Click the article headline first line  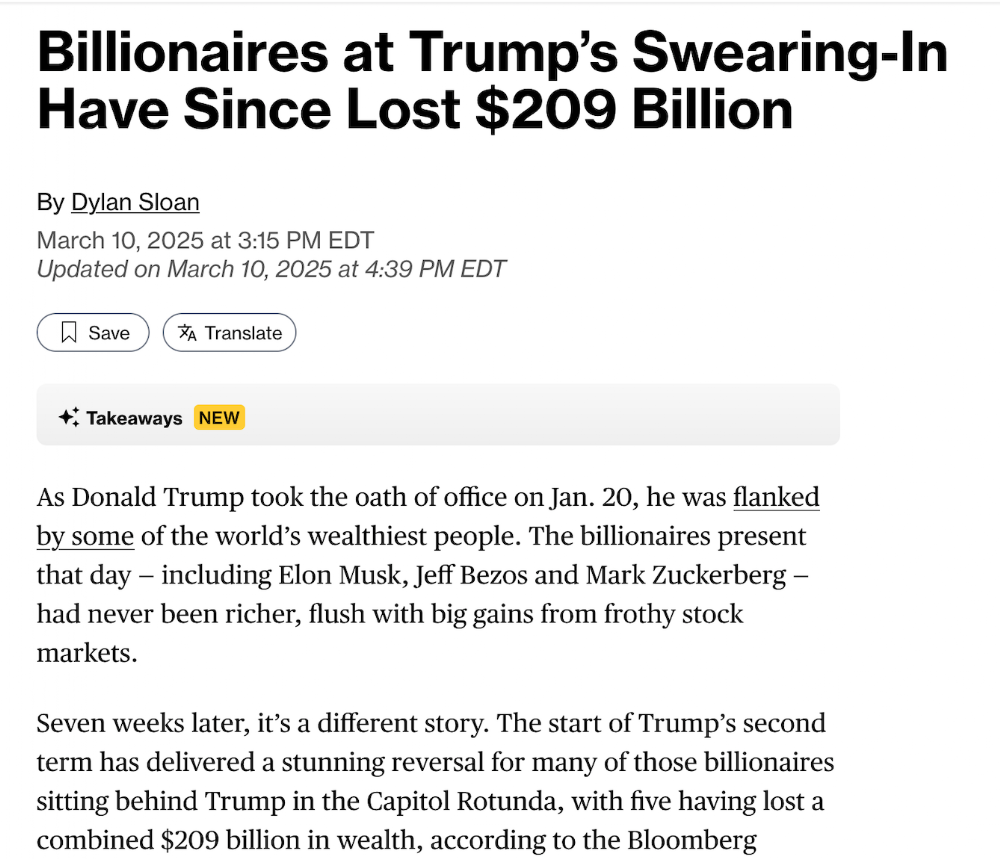click(x=492, y=53)
